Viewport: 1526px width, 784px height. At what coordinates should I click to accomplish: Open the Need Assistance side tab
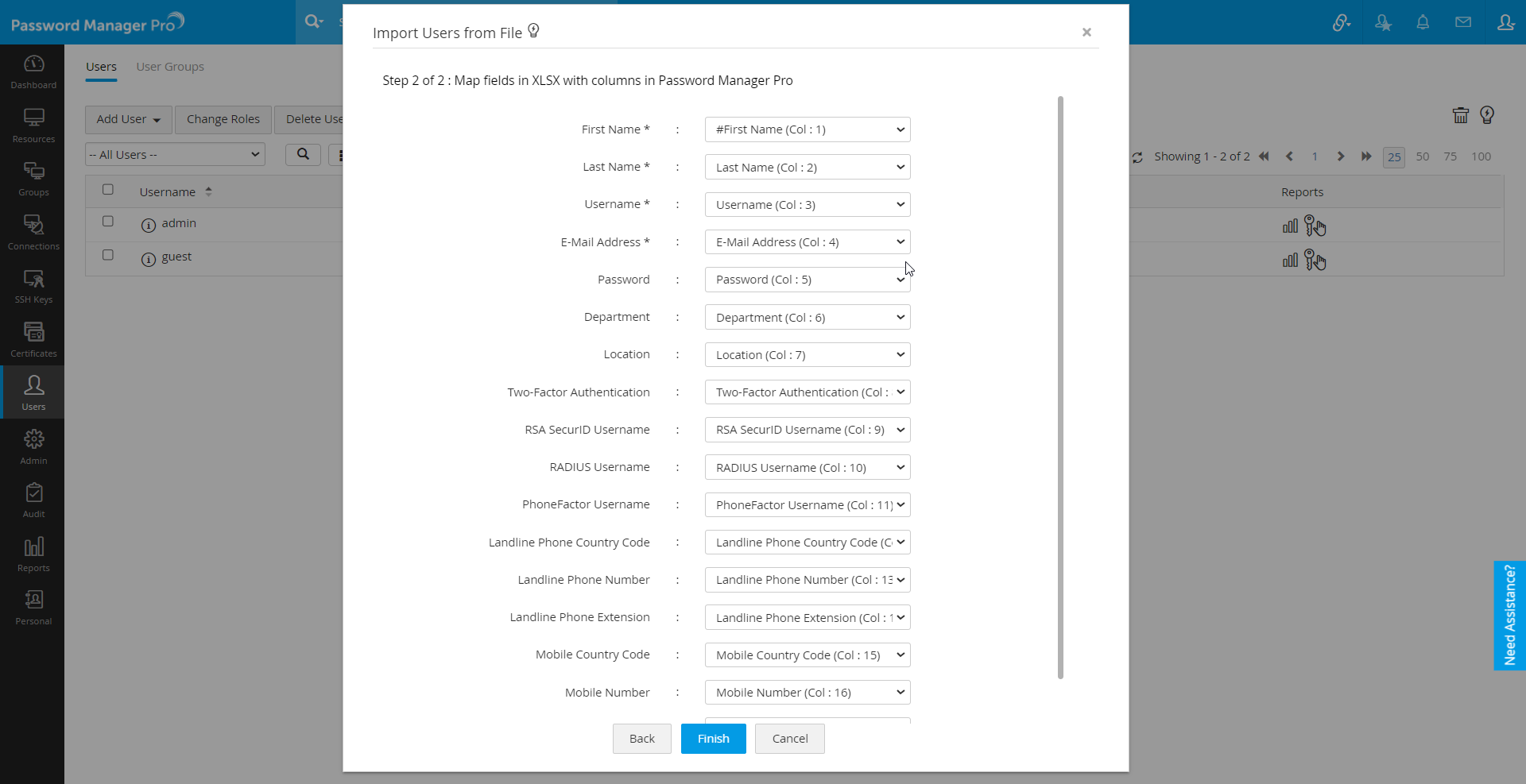1510,616
